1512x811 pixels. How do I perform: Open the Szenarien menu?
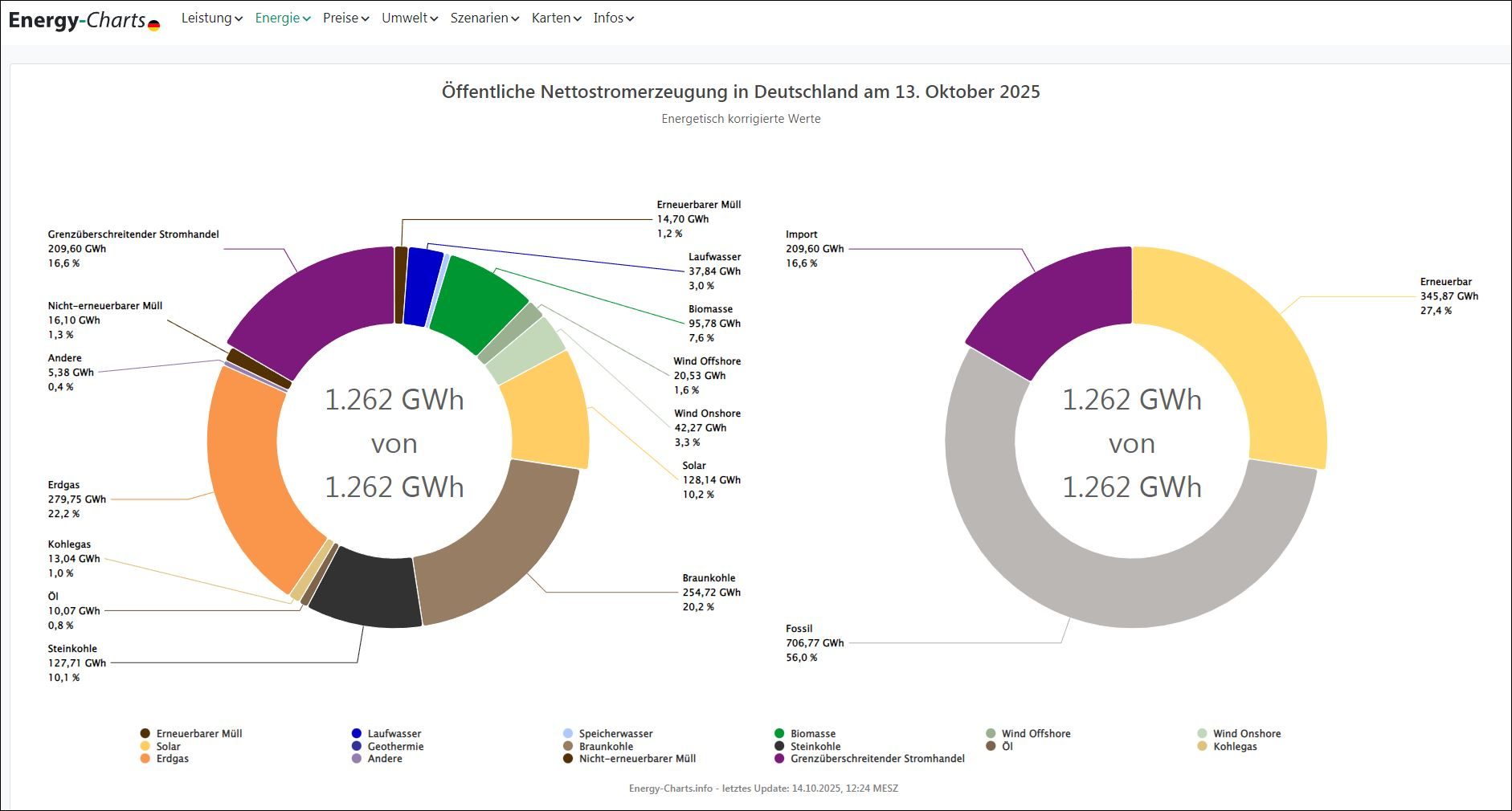click(484, 18)
